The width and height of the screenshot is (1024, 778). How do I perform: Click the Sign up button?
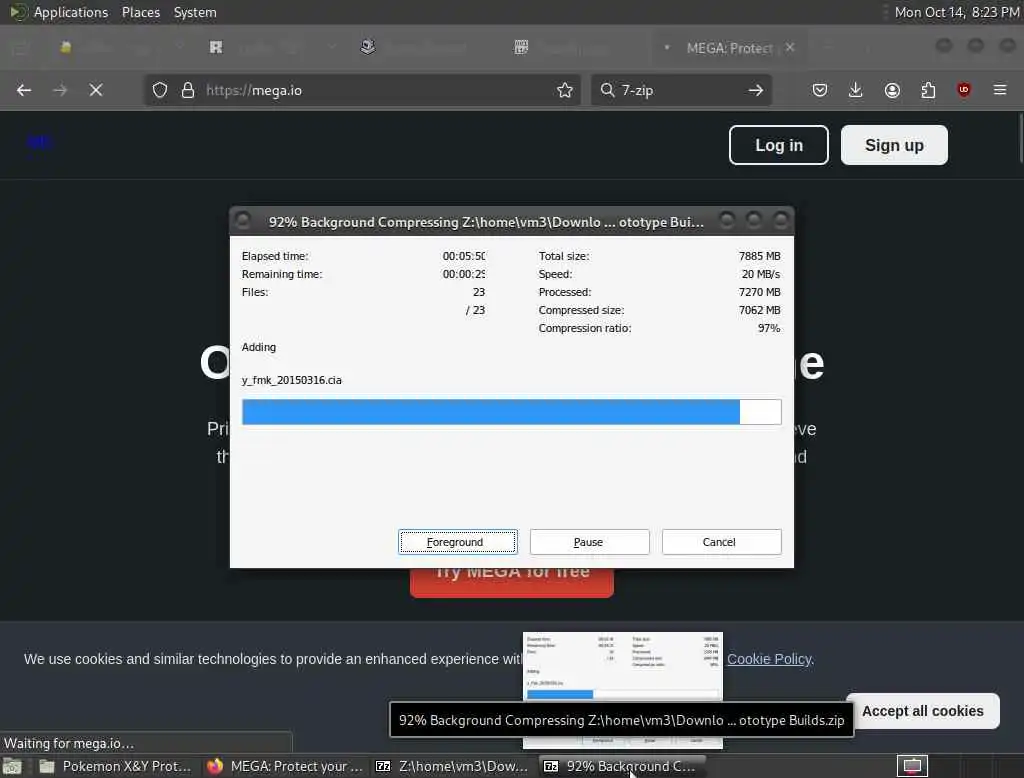pyautogui.click(x=894, y=145)
